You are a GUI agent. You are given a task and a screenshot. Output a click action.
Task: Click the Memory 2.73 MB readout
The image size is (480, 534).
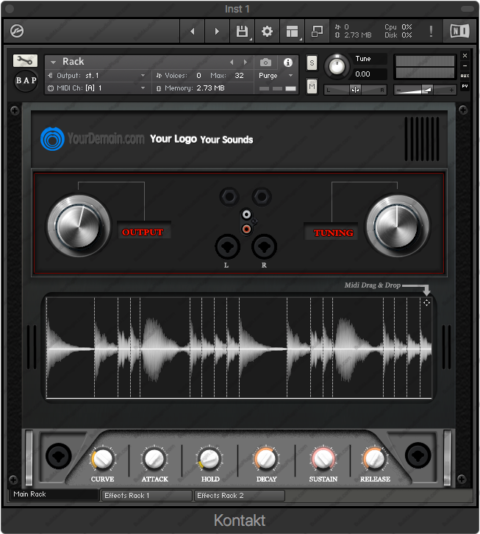click(x=190, y=88)
